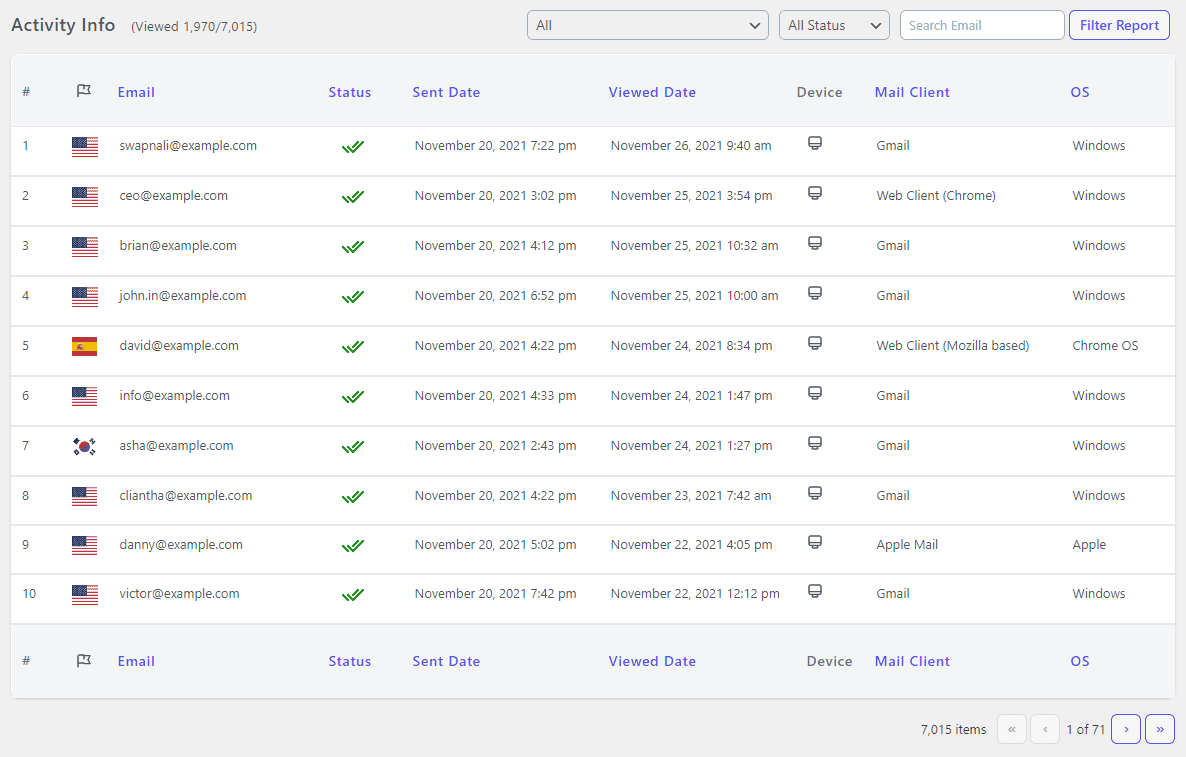Click the '1 of 71' page indicator
Screen dimensions: 1186x757
point(1085,730)
